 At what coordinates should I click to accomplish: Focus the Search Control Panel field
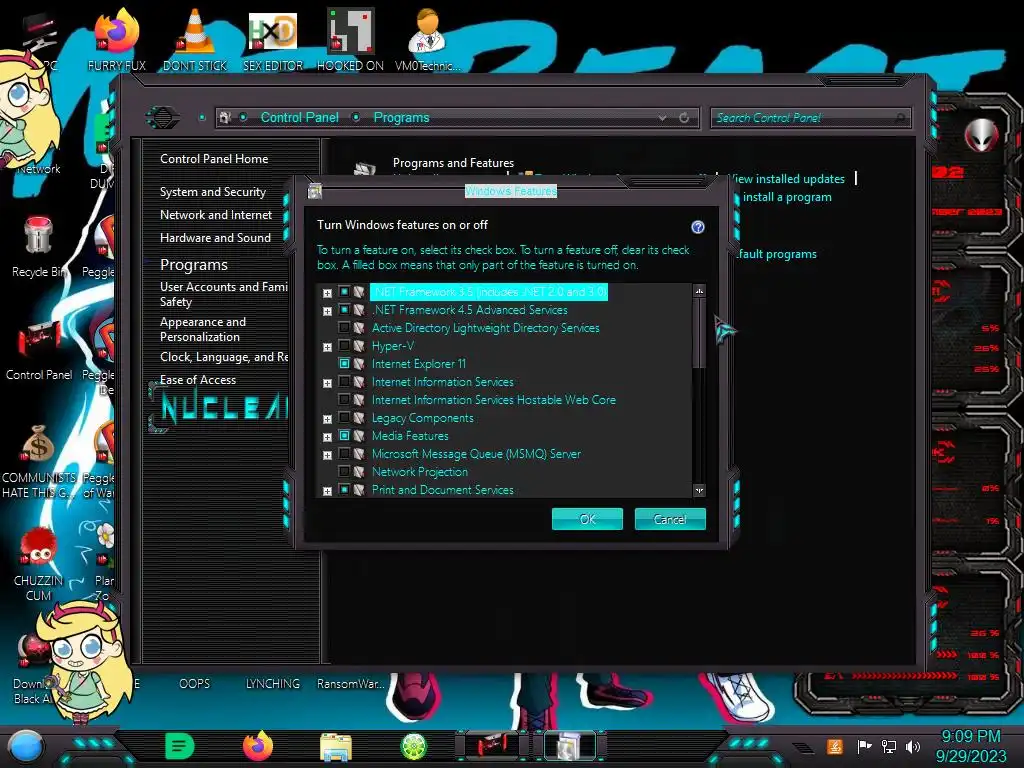[810, 118]
